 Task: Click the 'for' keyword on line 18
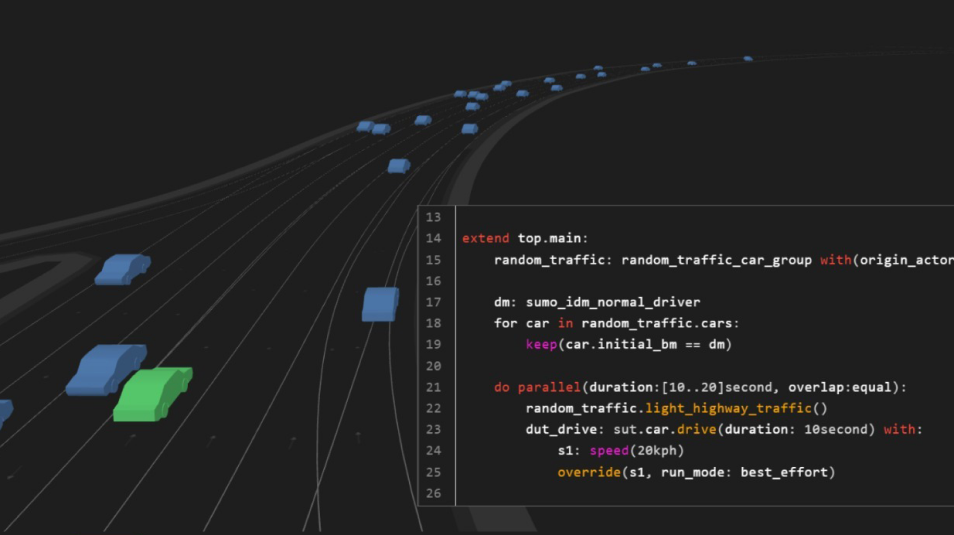(x=505, y=323)
